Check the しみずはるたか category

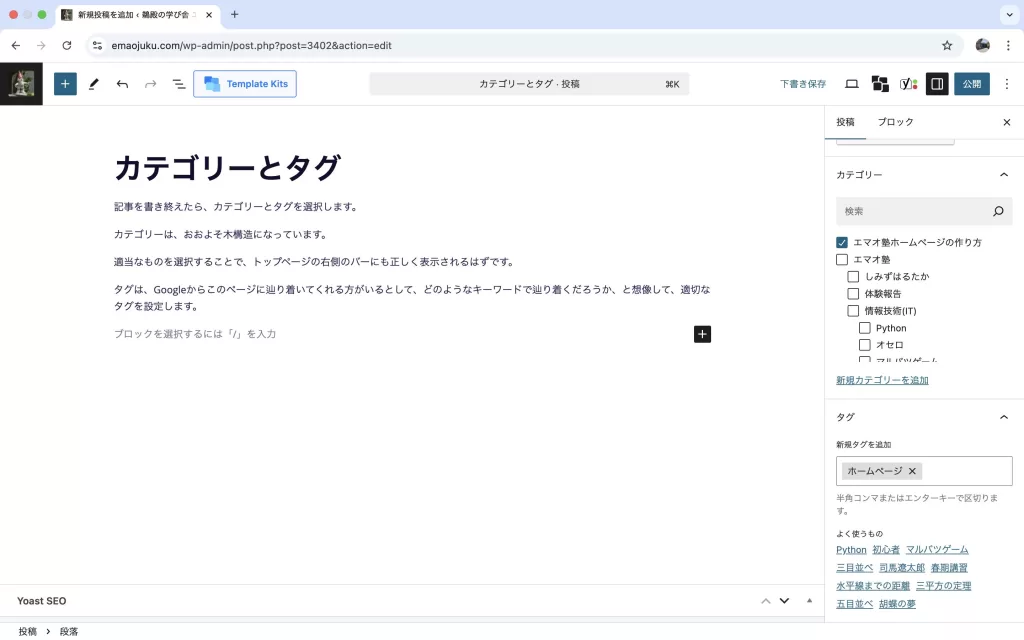pyautogui.click(x=853, y=276)
